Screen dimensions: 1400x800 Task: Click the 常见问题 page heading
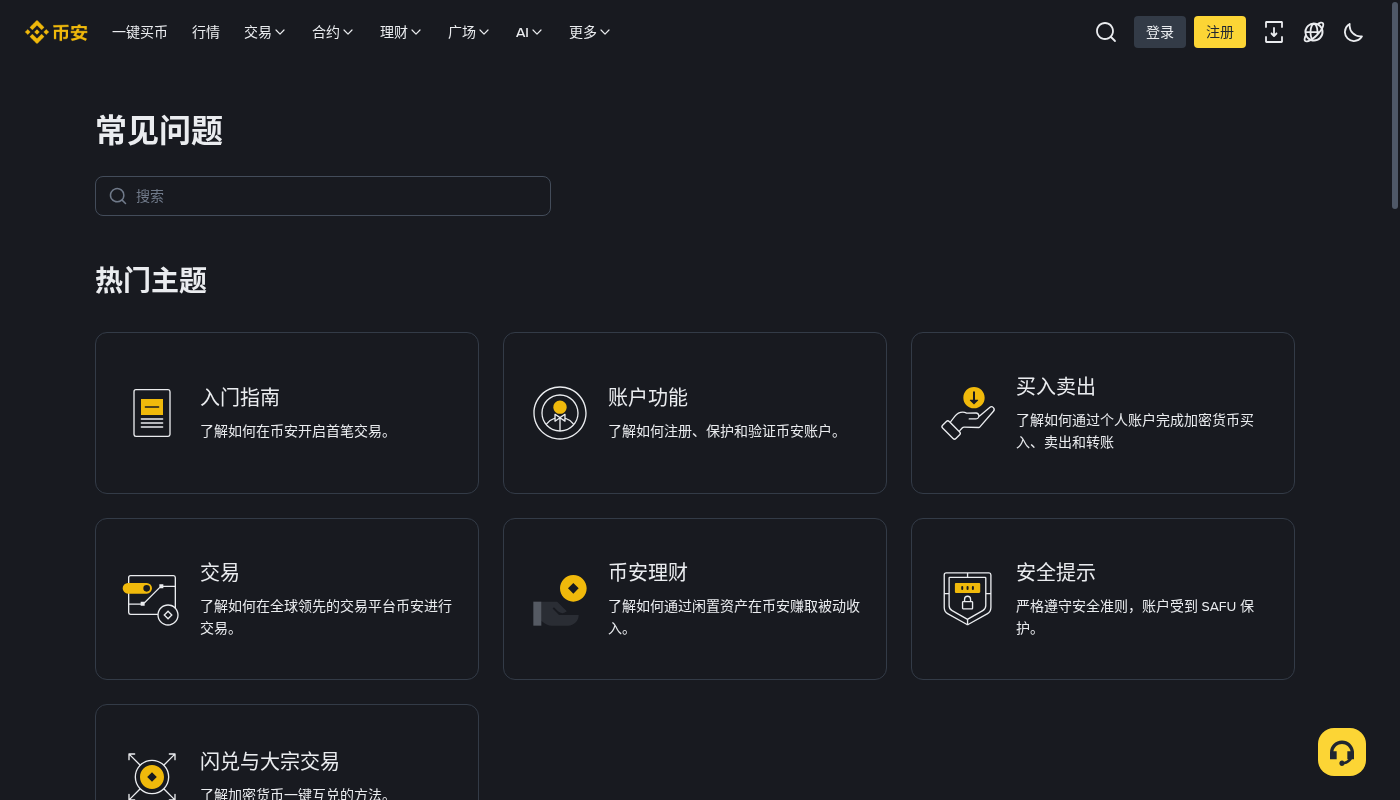(159, 130)
